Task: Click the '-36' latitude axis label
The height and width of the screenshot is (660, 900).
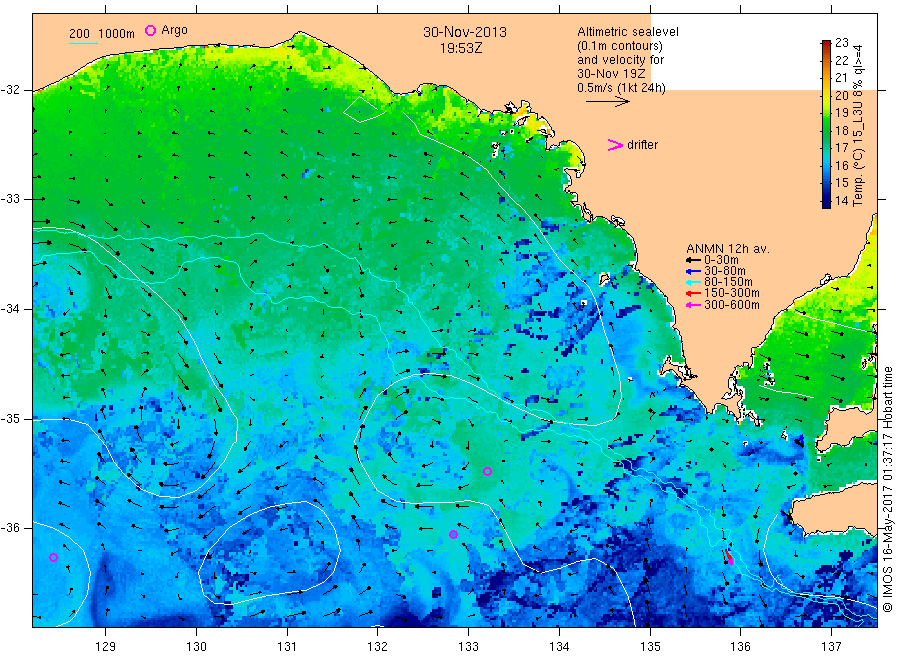Action: 10,527
